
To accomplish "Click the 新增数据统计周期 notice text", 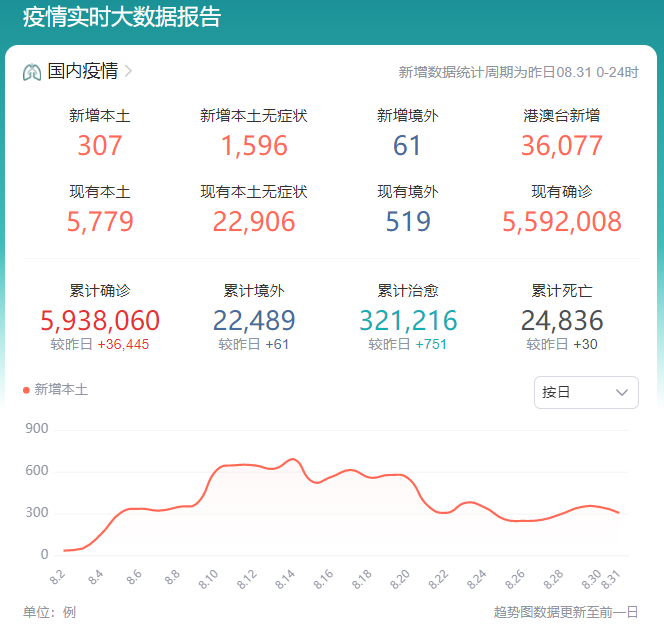I will tap(518, 72).
